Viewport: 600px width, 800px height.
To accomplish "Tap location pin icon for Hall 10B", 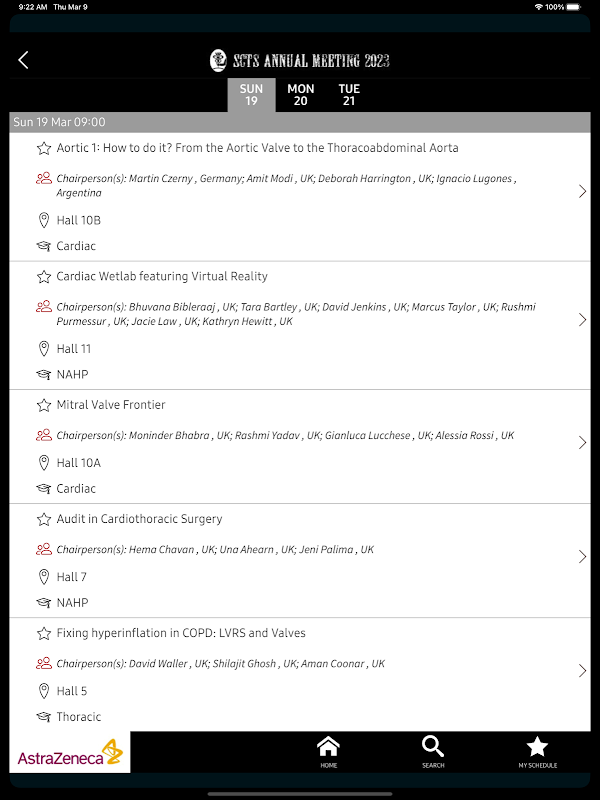I will (x=44, y=220).
